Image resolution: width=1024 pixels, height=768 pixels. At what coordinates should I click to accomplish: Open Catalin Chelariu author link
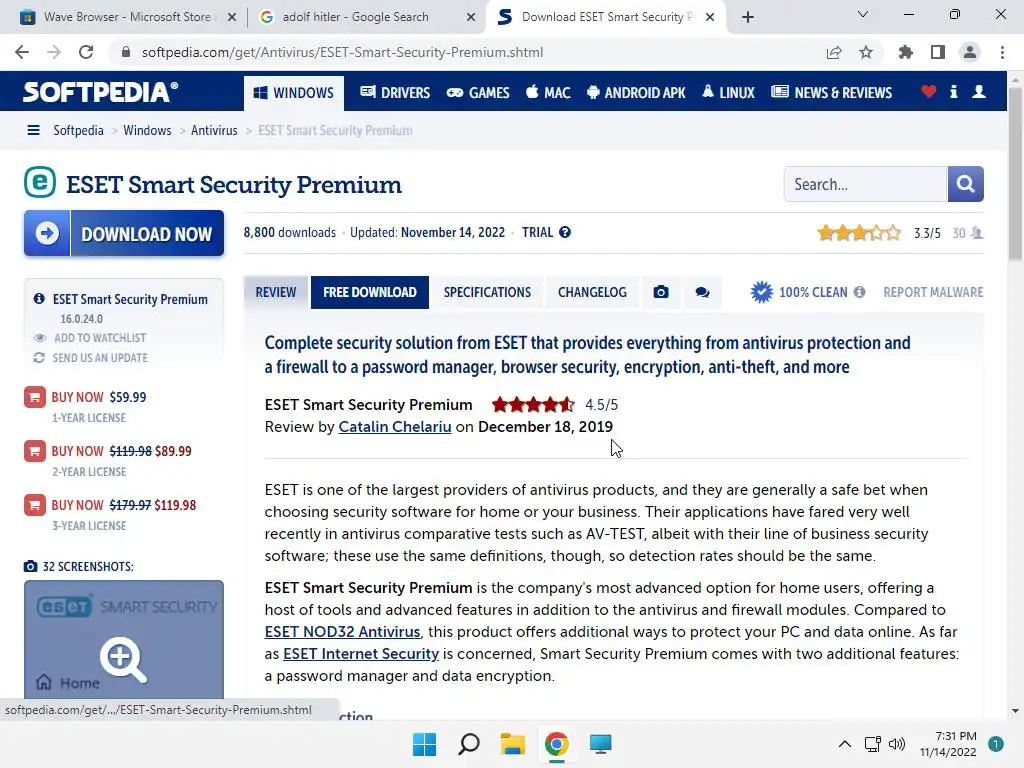click(x=394, y=427)
